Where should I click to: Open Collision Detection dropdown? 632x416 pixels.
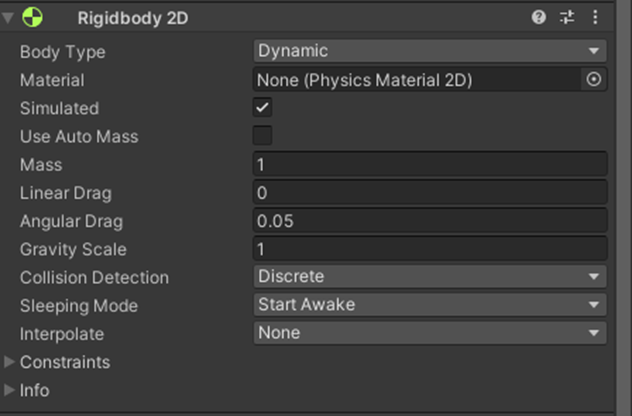click(430, 277)
